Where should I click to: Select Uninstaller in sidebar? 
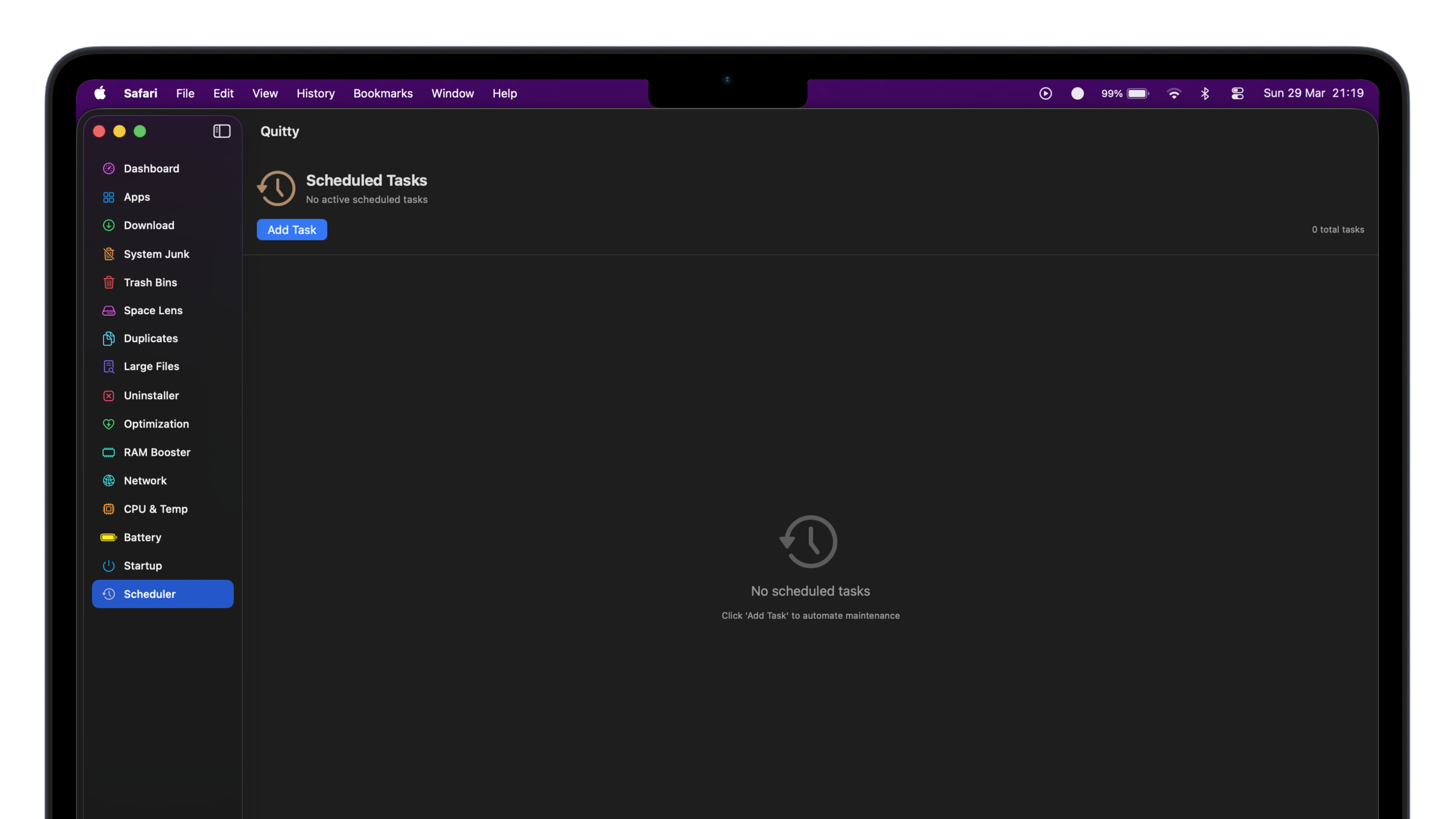pos(151,395)
